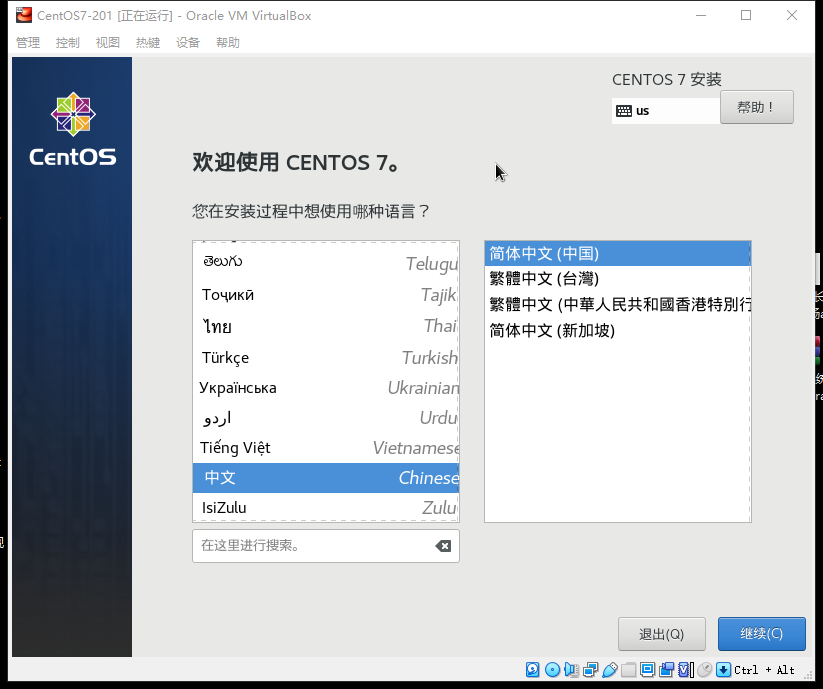Select Türkçe Turkish in the language list
This screenshot has width=823, height=689.
click(325, 358)
